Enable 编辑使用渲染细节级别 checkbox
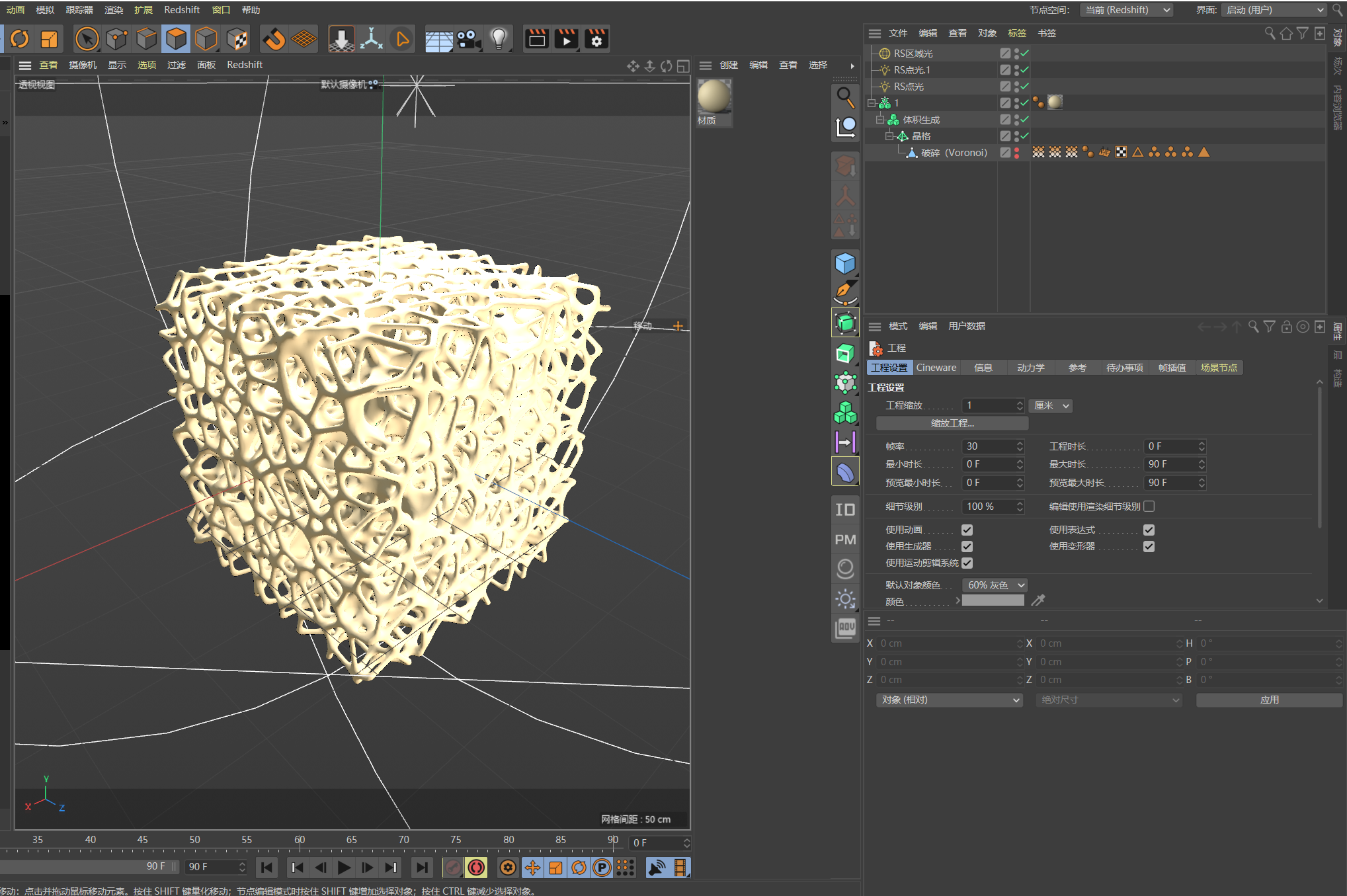The width and height of the screenshot is (1347, 896). tap(1149, 506)
